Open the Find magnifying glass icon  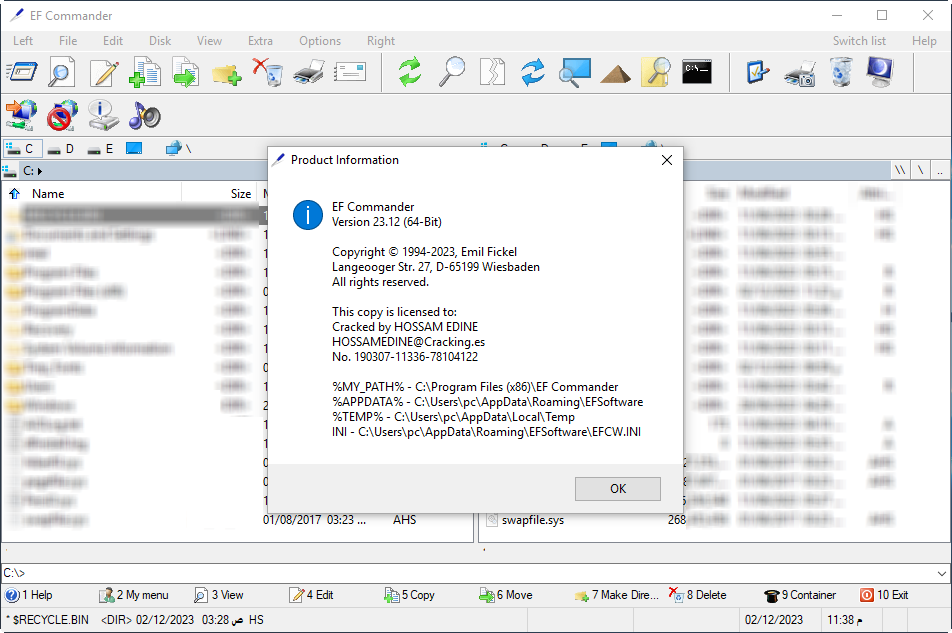coord(452,72)
